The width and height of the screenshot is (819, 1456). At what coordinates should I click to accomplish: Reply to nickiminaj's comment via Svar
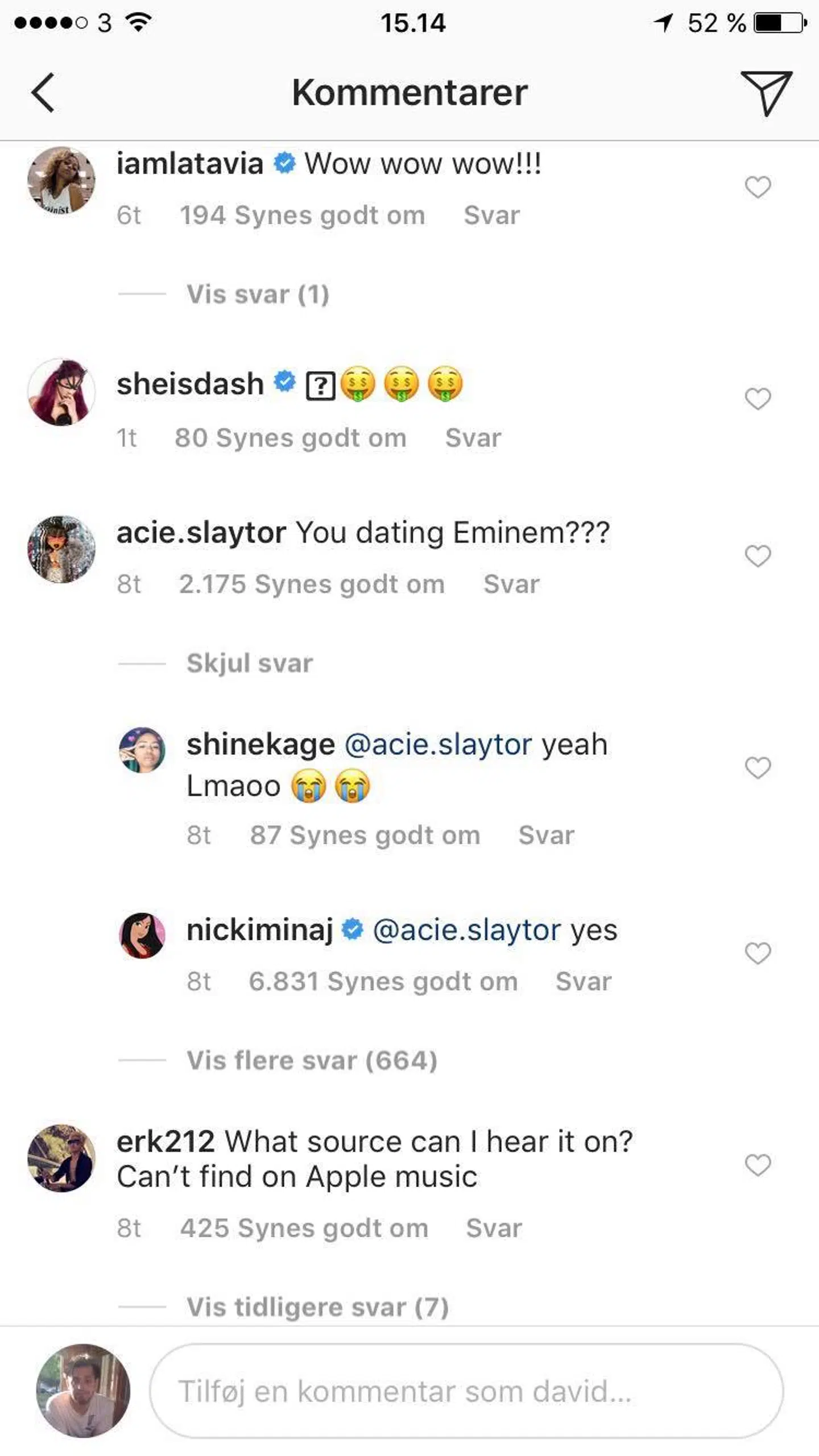pyautogui.click(x=584, y=981)
